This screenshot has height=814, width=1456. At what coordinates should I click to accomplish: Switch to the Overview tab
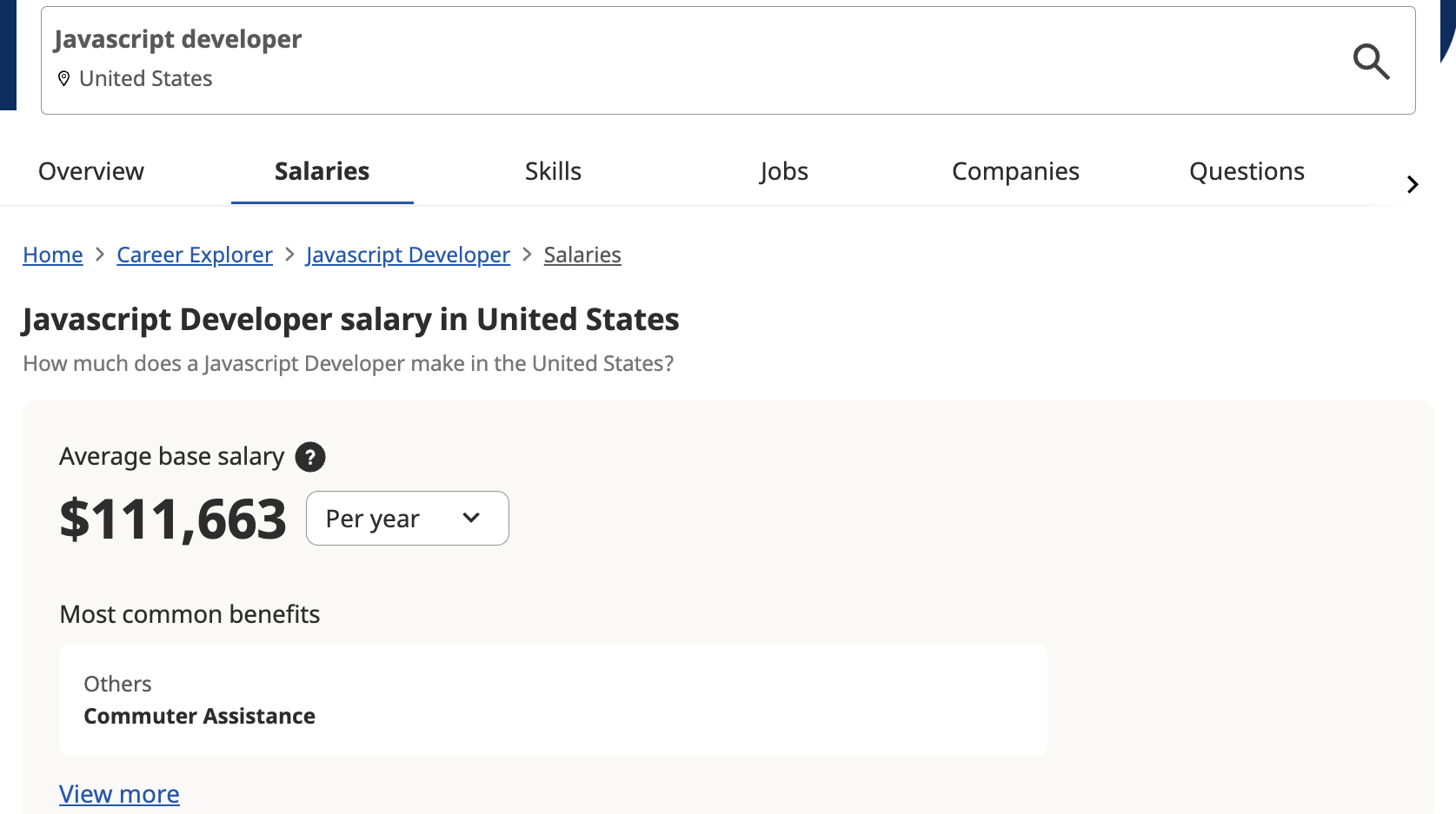[91, 172]
